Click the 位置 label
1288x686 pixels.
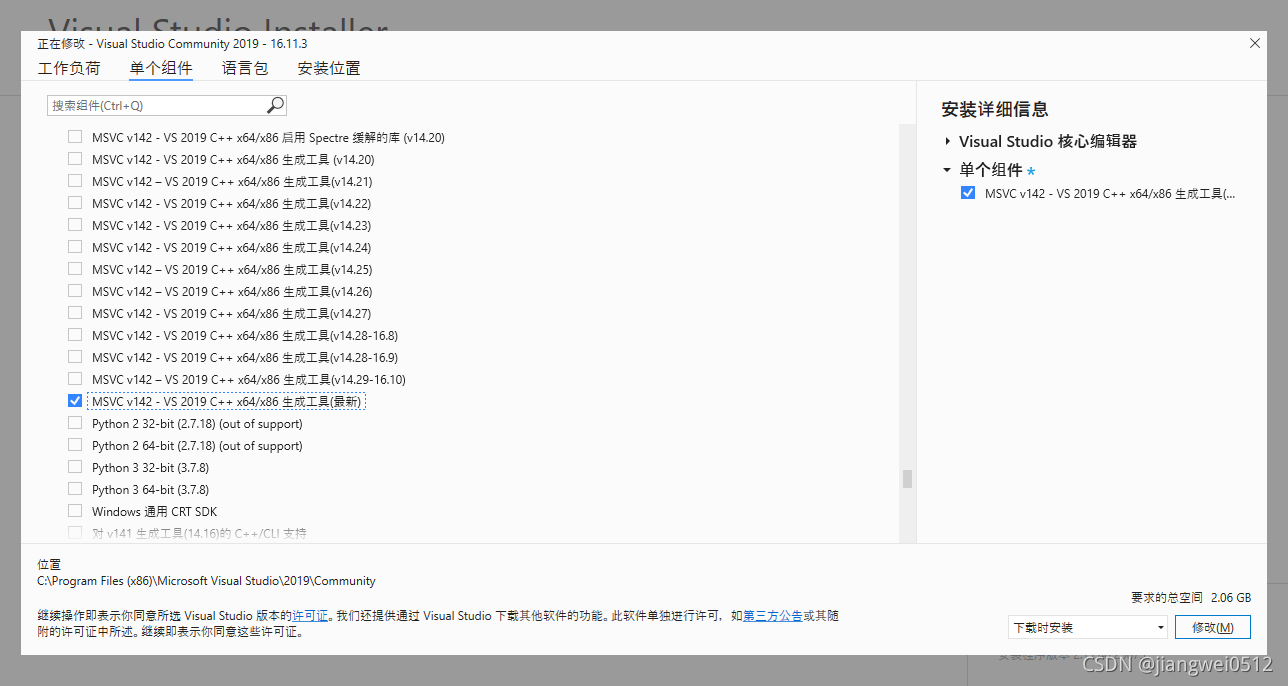coord(49,565)
